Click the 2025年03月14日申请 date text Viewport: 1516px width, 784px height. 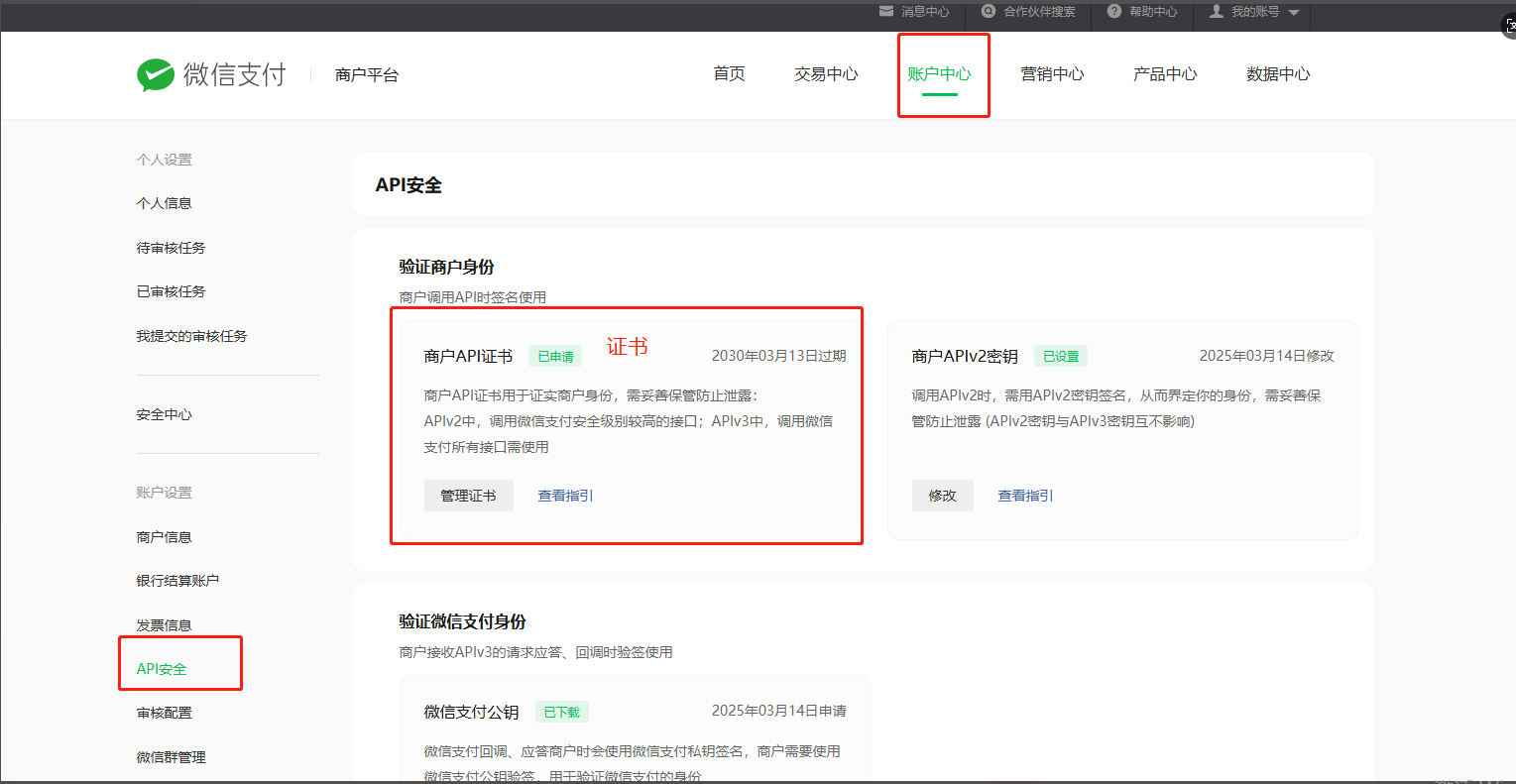[x=778, y=711]
